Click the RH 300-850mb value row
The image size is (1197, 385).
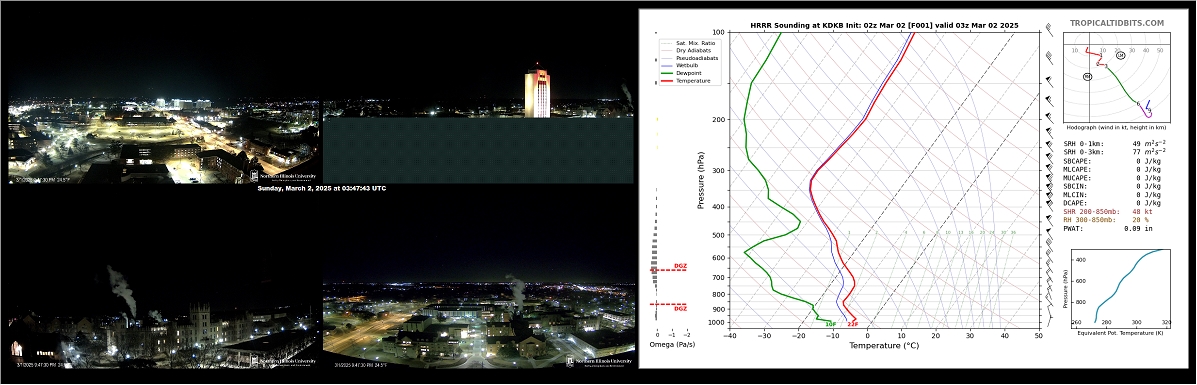(x=1105, y=220)
